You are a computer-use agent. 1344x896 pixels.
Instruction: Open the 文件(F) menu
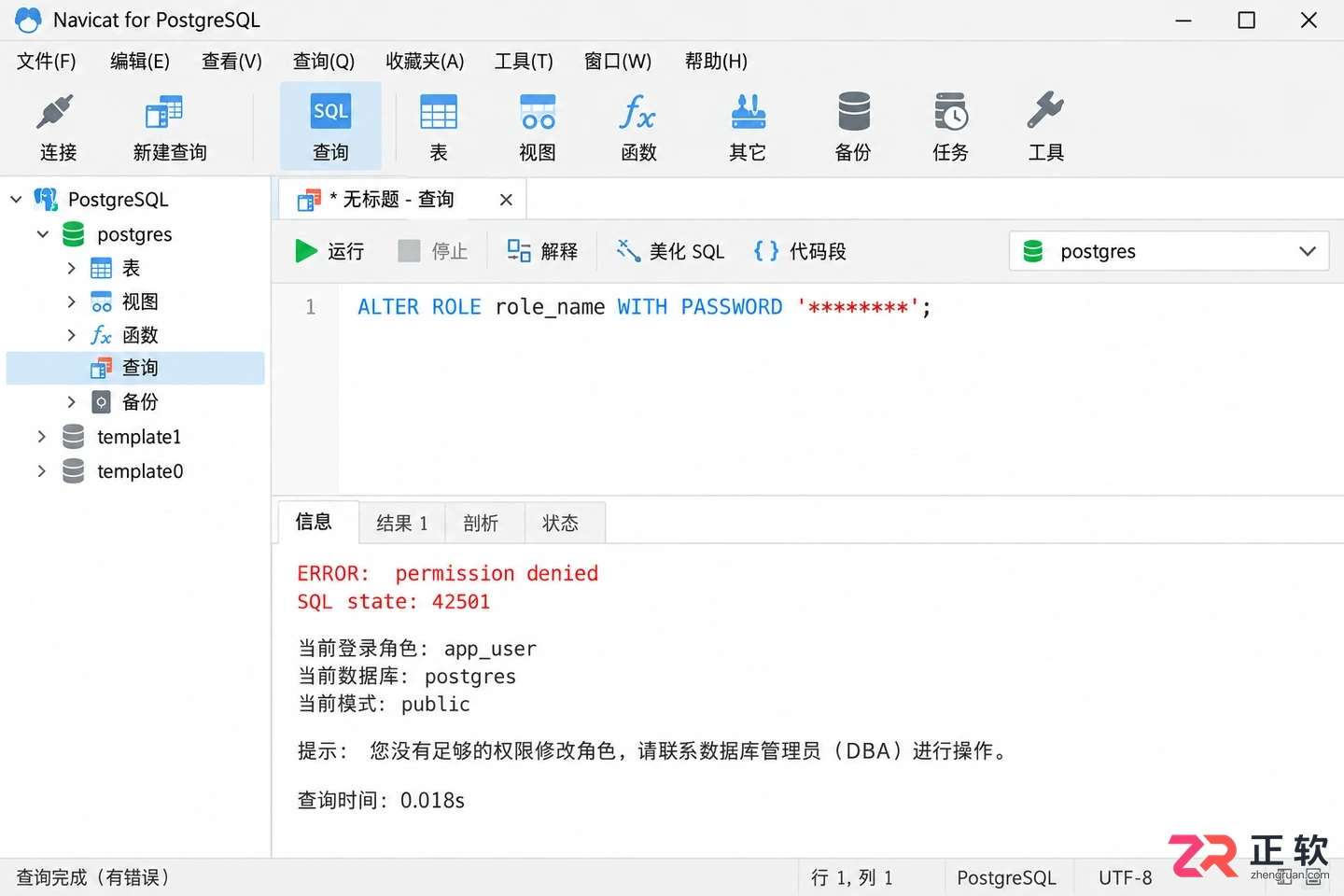[47, 62]
